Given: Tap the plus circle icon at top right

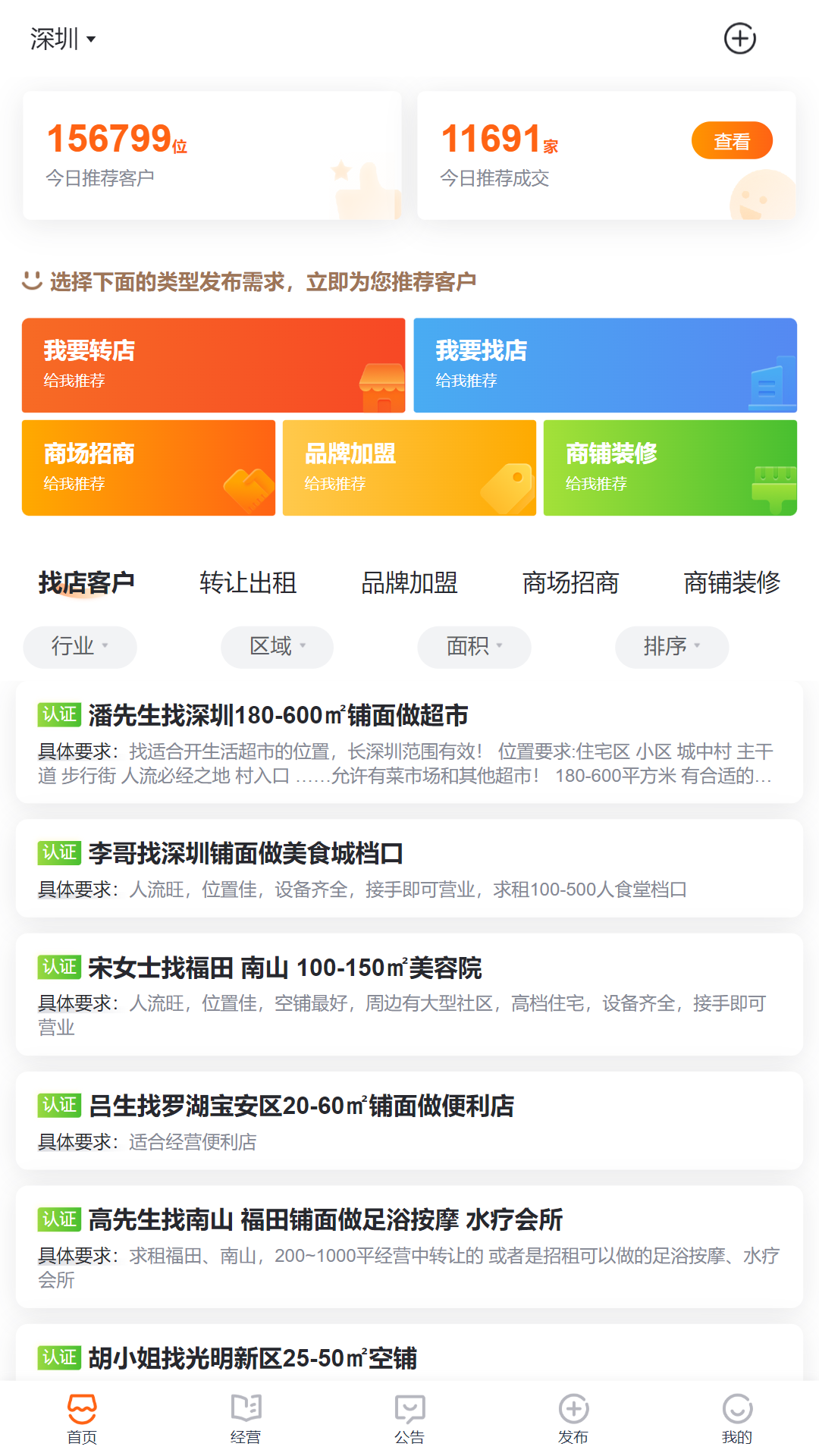Looking at the screenshot, I should click(x=739, y=38).
